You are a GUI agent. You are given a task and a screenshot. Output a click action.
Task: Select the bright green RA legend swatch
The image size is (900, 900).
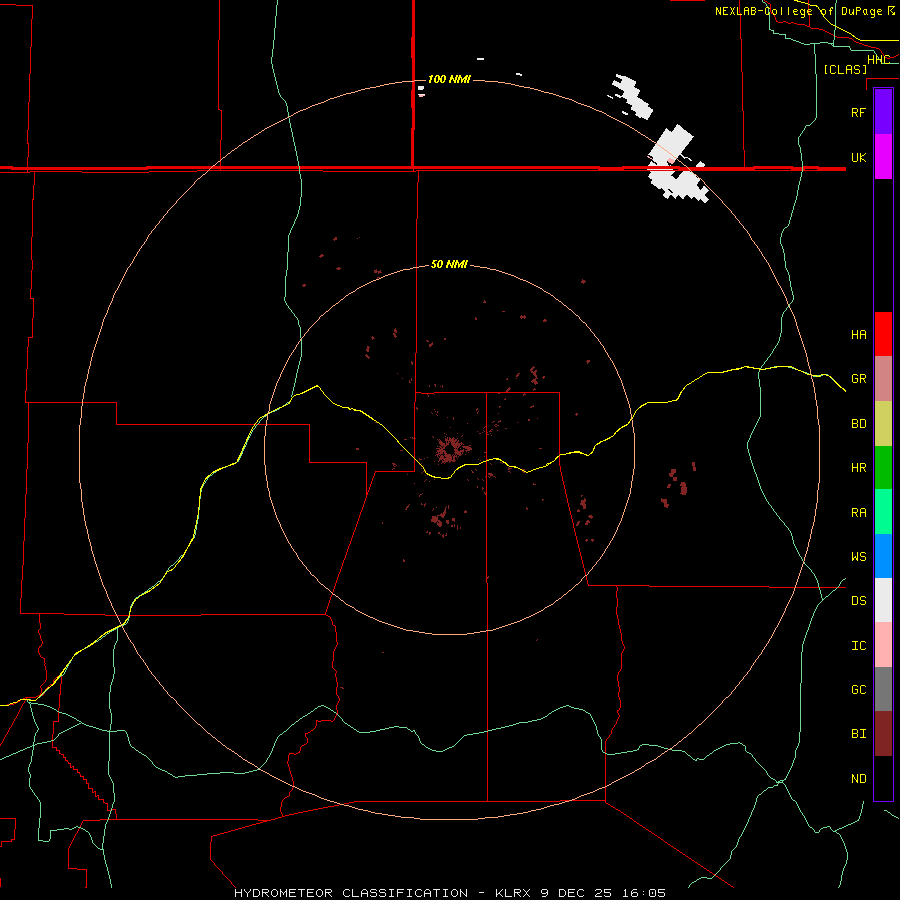(883, 512)
